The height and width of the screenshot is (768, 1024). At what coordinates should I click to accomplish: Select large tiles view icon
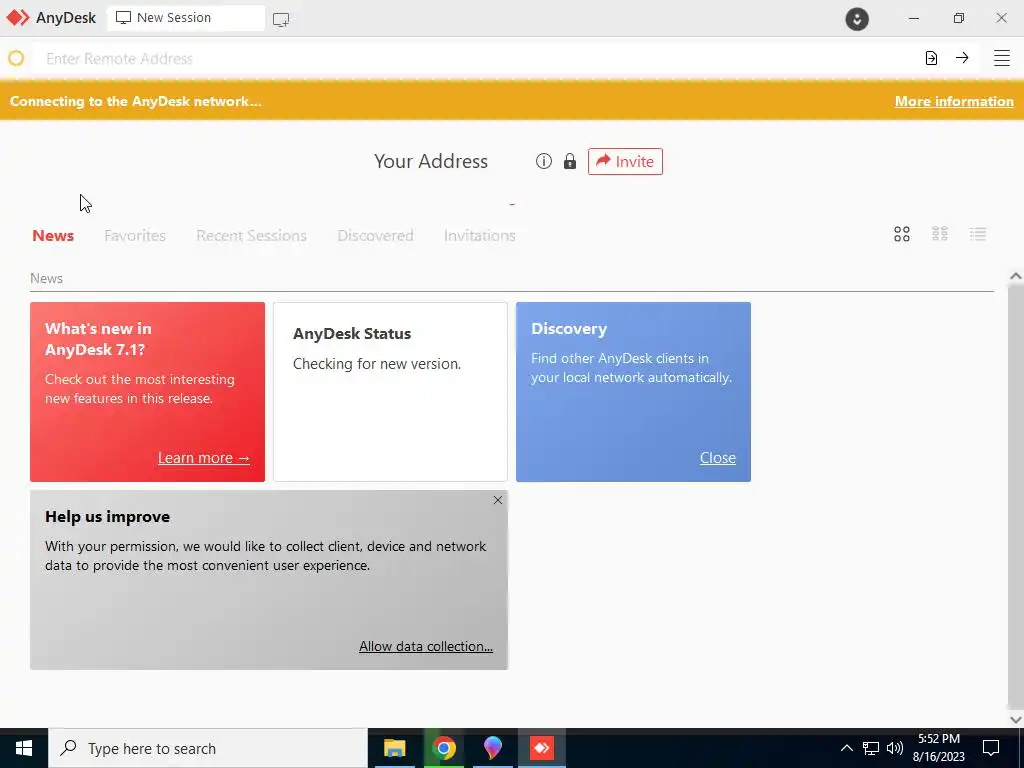pyautogui.click(x=902, y=234)
